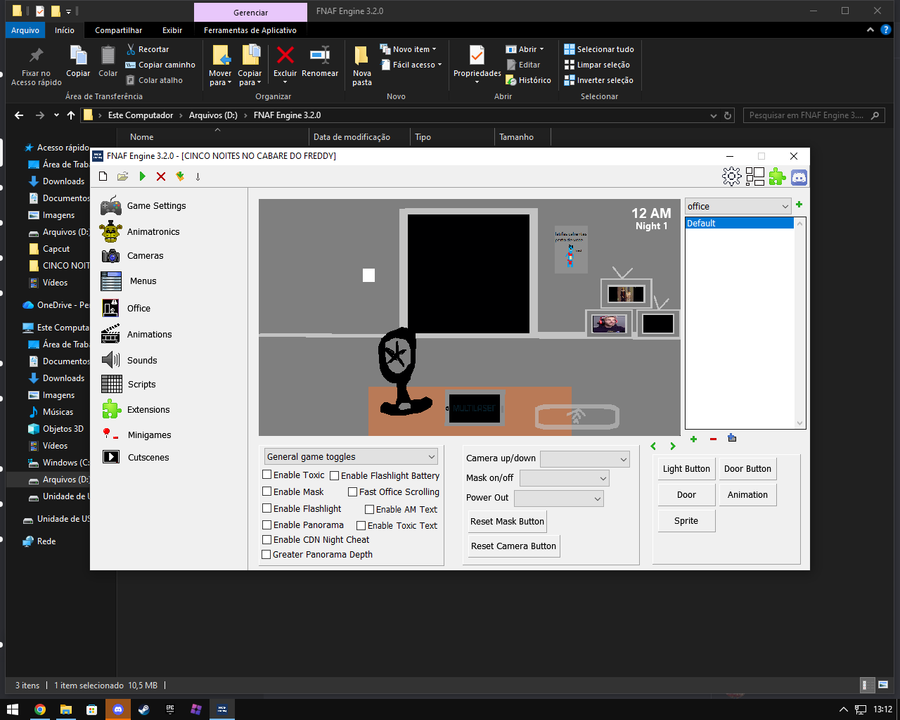Open Minigames section in sidebar
Image resolution: width=900 pixels, height=720 pixels.
[136, 435]
